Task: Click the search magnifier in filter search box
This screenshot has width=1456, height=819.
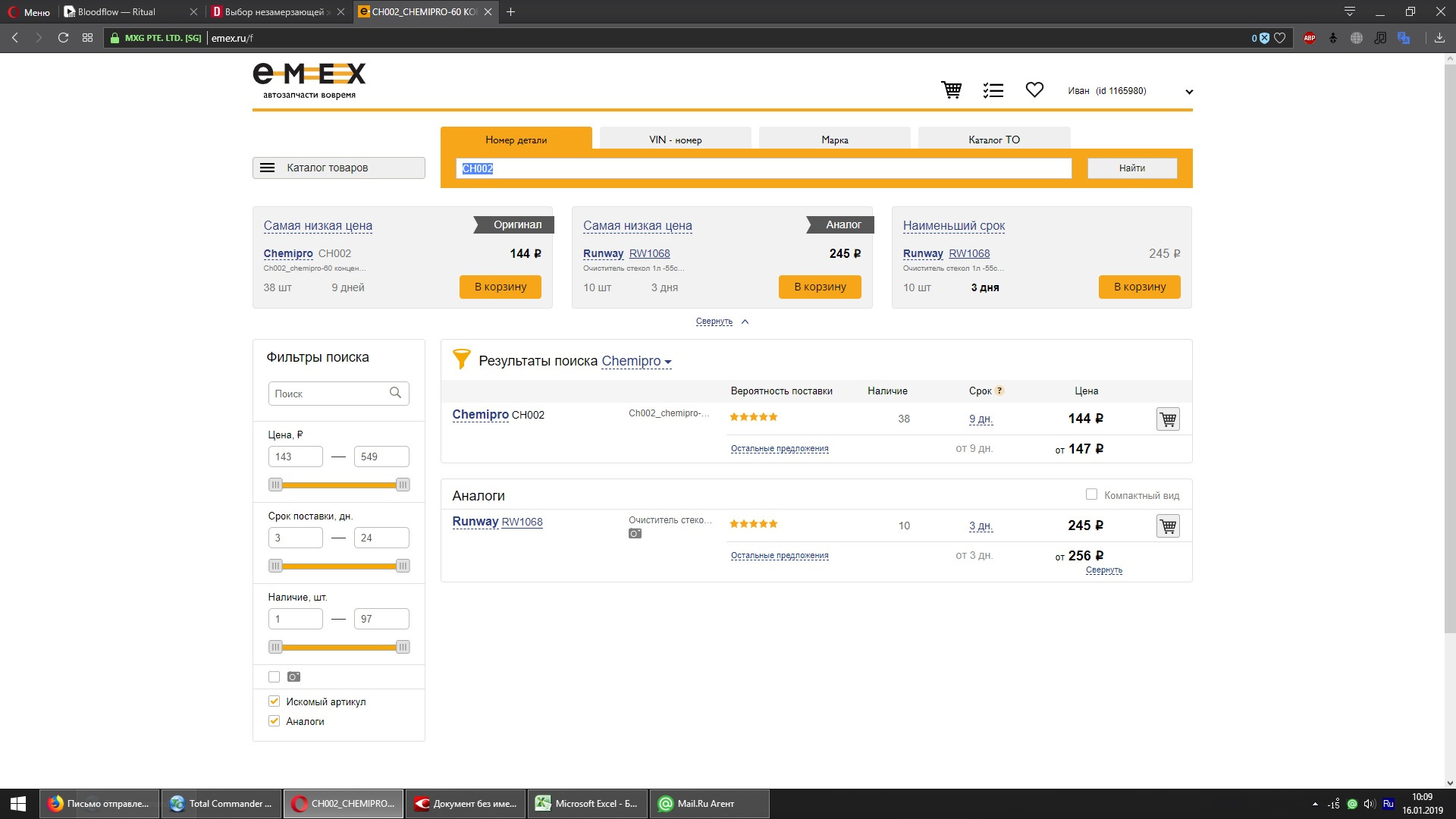Action: pyautogui.click(x=395, y=393)
